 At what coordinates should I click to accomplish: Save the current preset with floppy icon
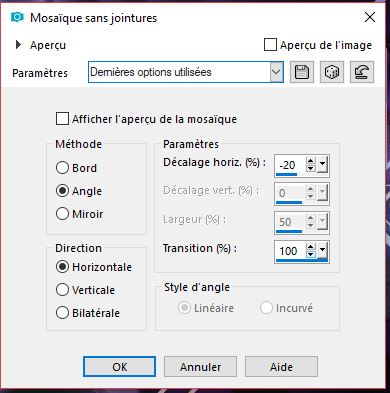[x=302, y=72]
